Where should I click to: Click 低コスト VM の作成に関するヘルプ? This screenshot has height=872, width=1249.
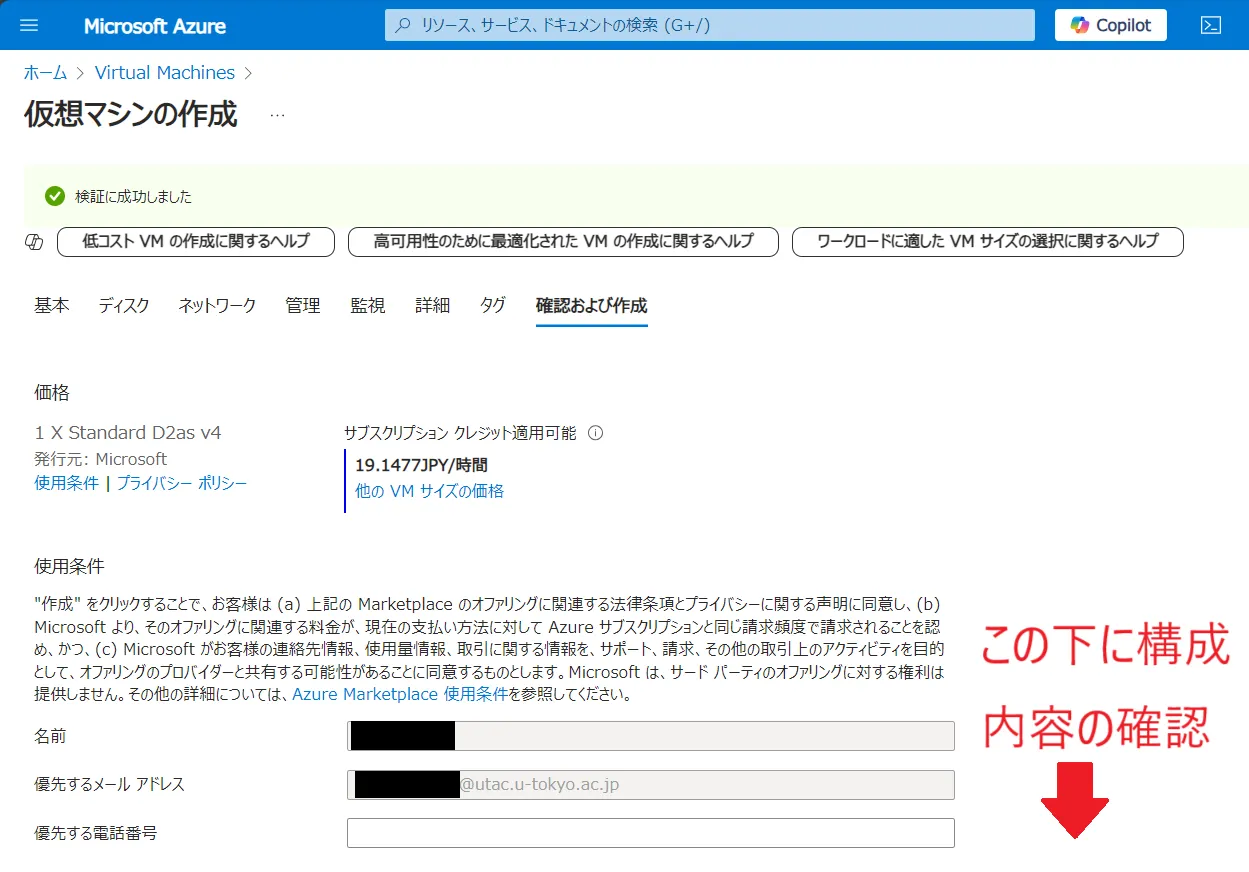click(196, 242)
